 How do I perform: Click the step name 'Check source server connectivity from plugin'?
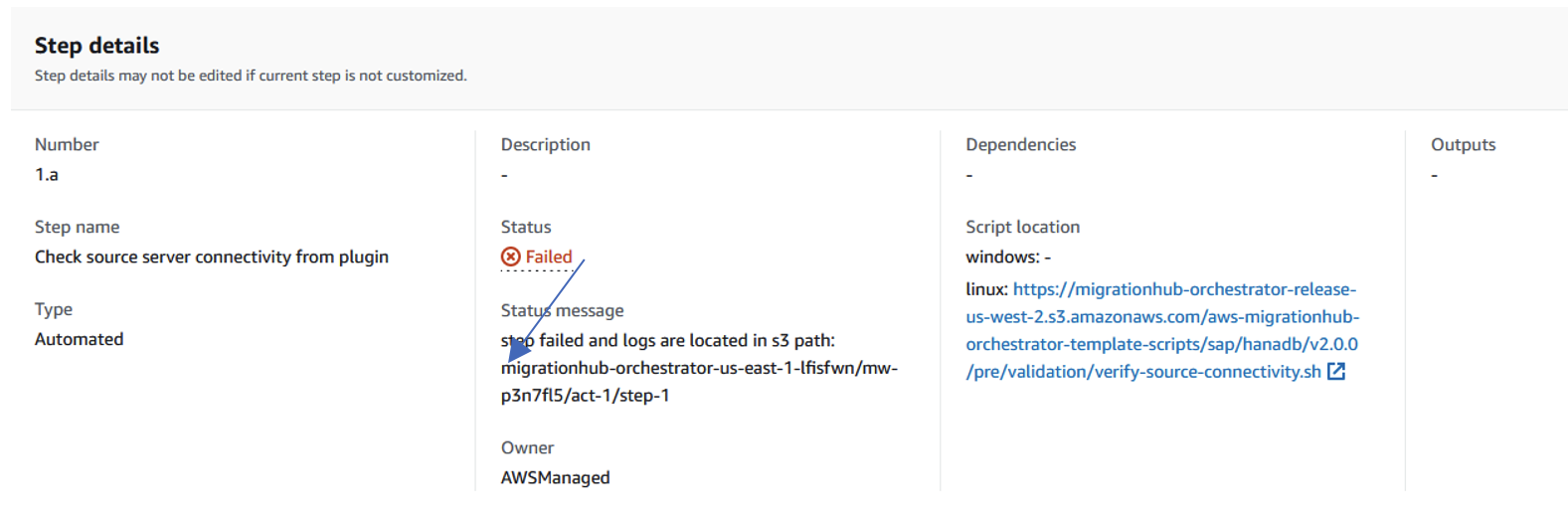point(212,257)
